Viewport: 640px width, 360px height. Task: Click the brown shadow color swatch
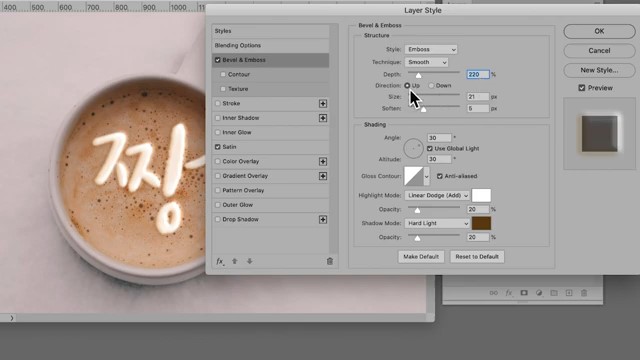[x=481, y=223]
